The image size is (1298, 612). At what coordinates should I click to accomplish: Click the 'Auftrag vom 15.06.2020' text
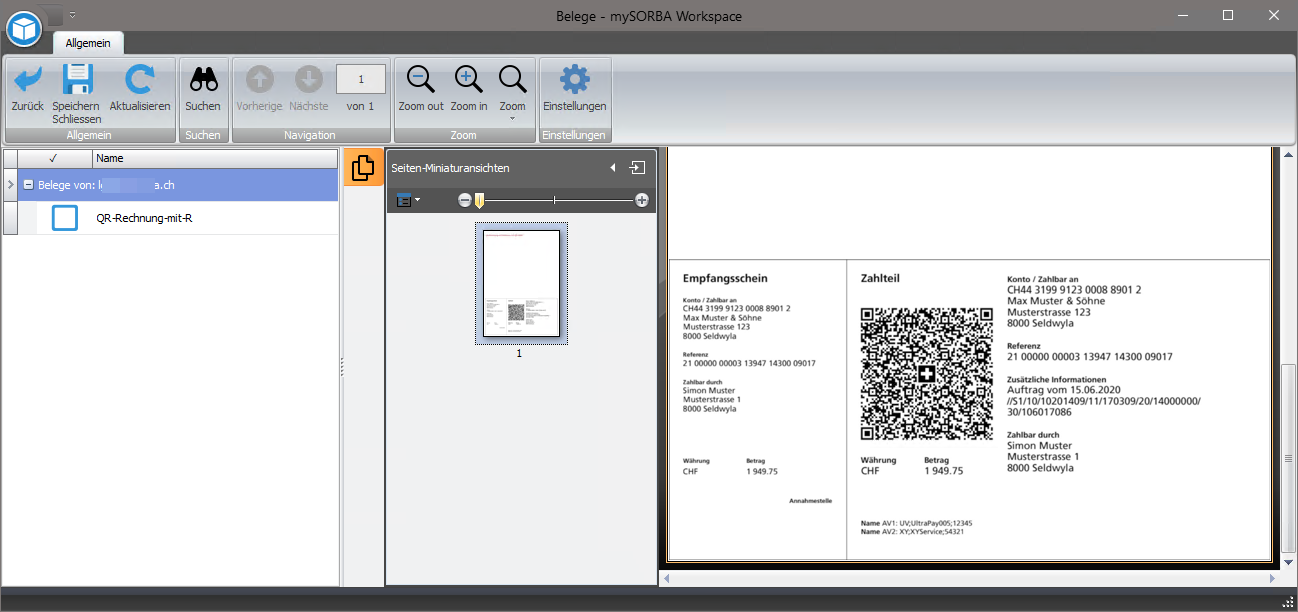tap(1062, 391)
